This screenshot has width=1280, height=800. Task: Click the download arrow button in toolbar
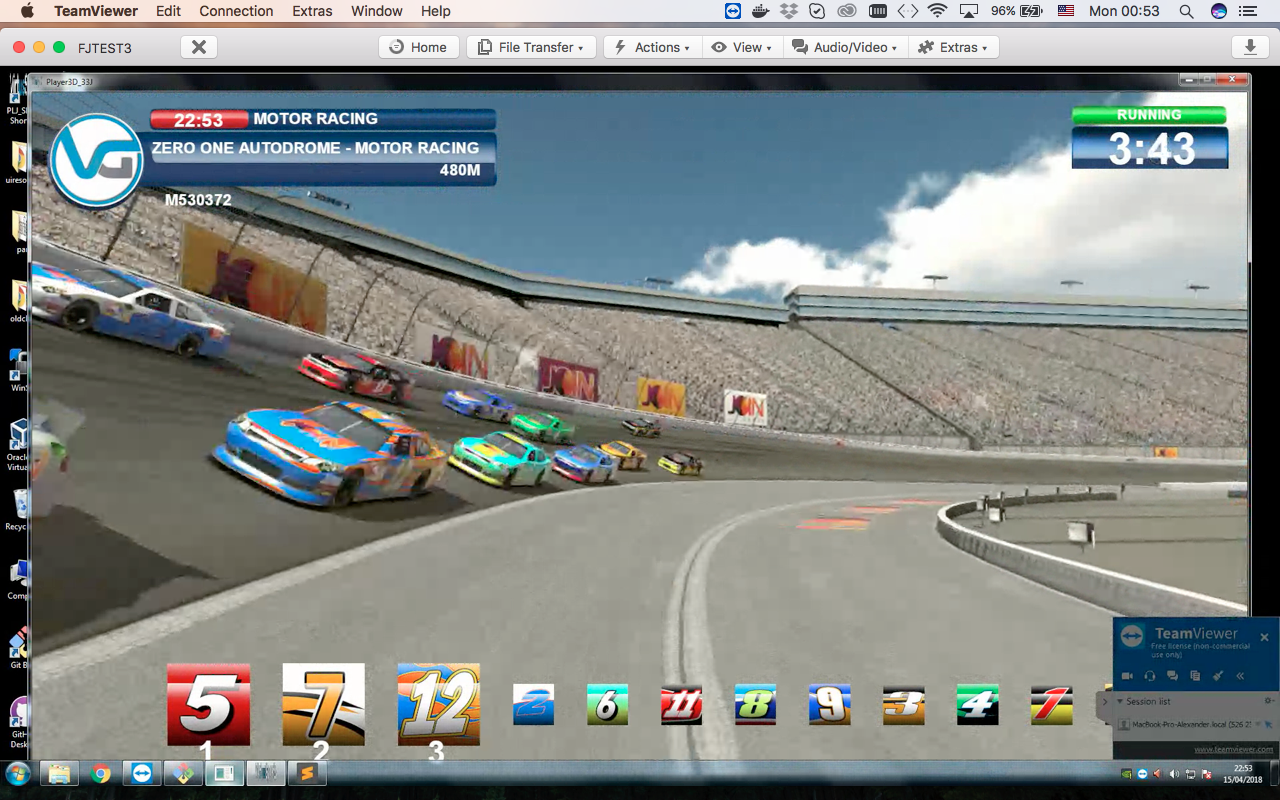(x=1249, y=47)
